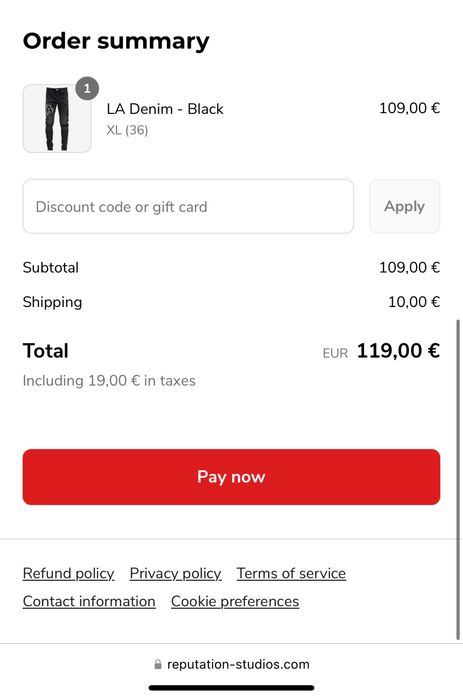This screenshot has height=699, width=463.
Task: Click the Including 19,00 € in taxes note
Action: [109, 381]
